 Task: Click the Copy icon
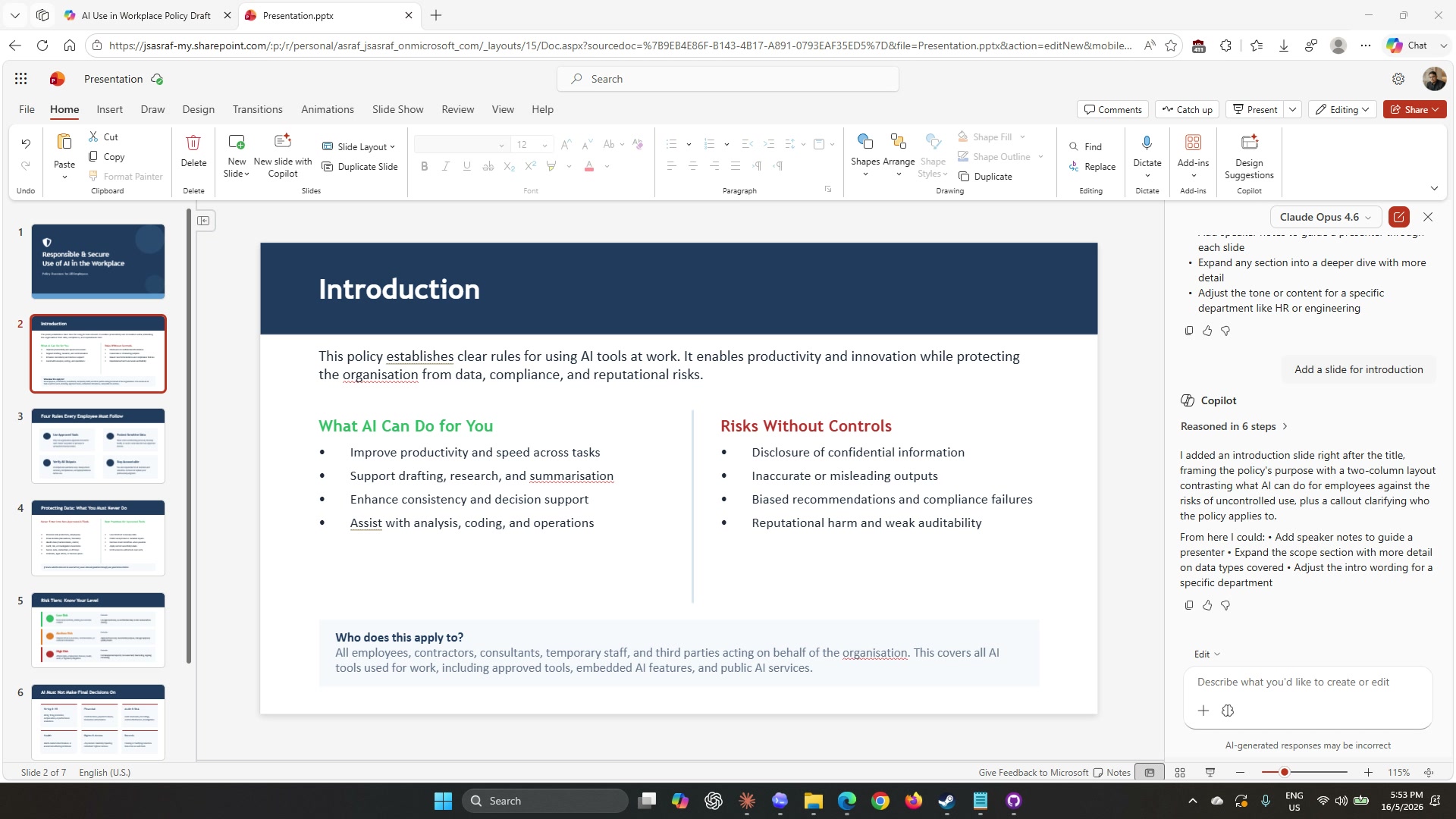coord(93,156)
